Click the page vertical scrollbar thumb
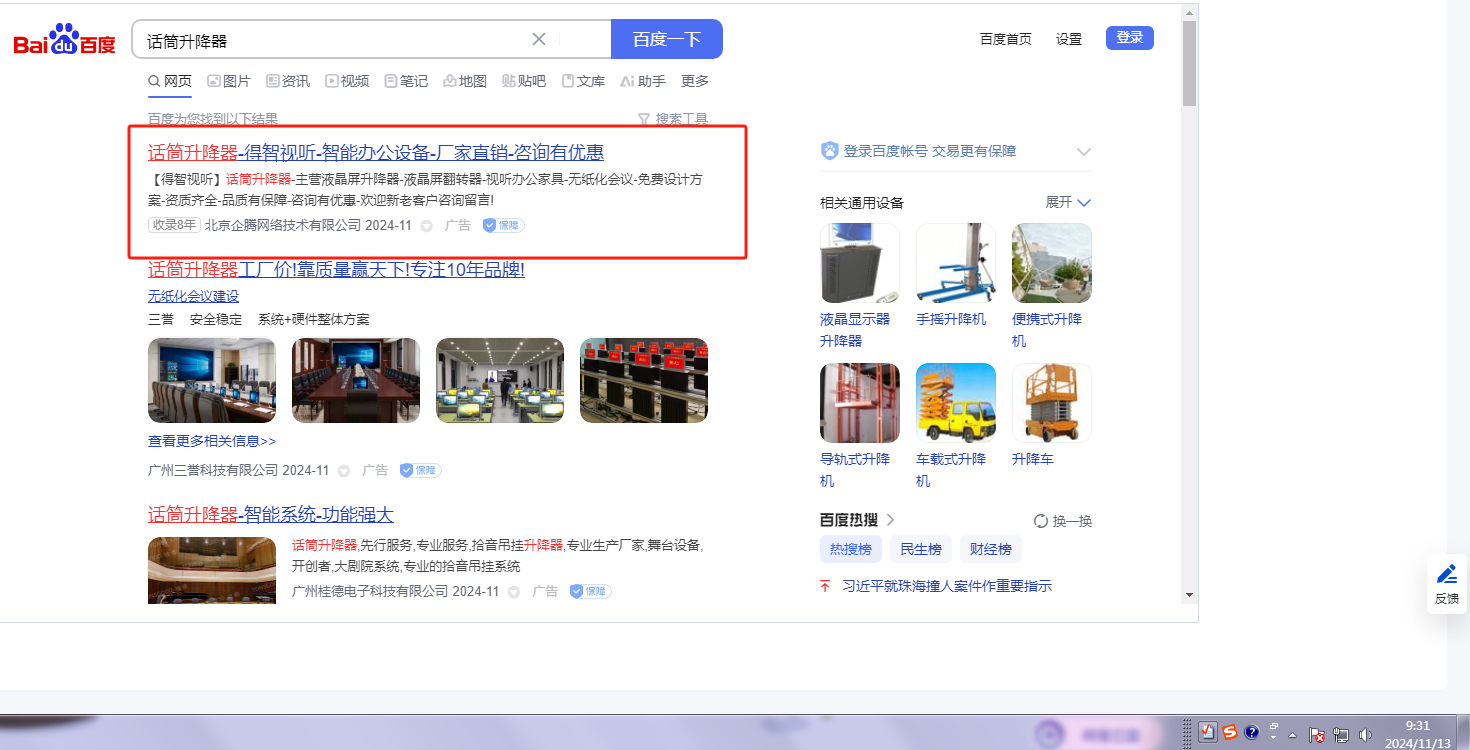 1189,63
